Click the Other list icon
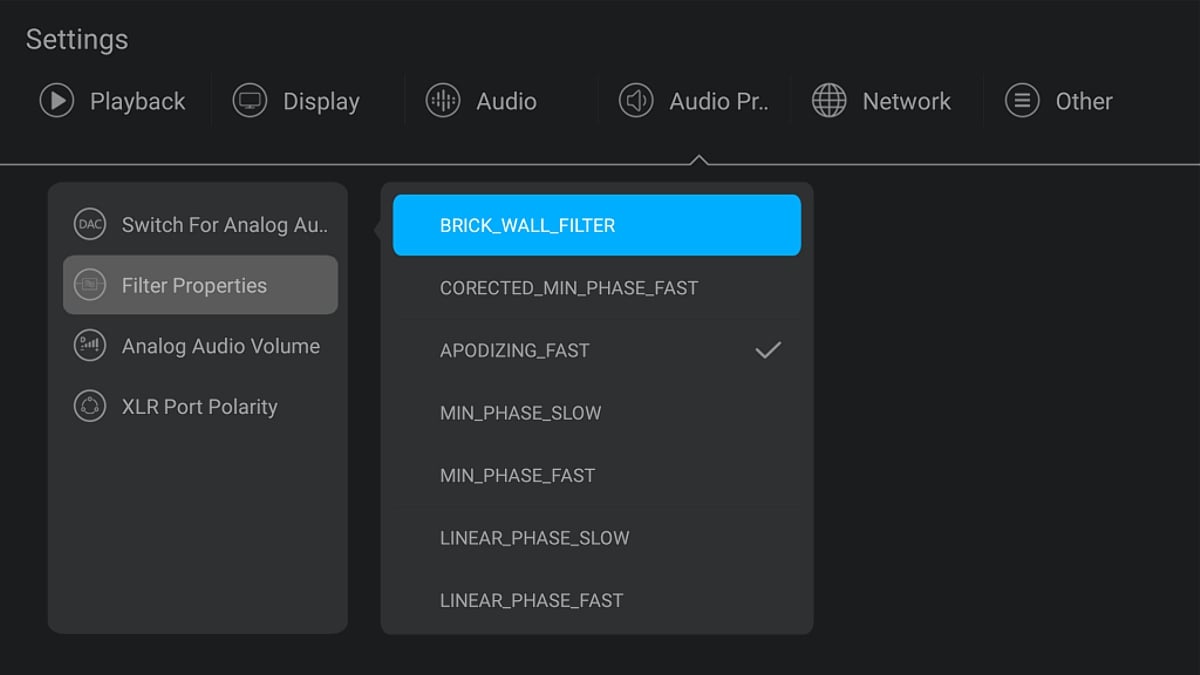This screenshot has width=1200, height=675. 1022,101
